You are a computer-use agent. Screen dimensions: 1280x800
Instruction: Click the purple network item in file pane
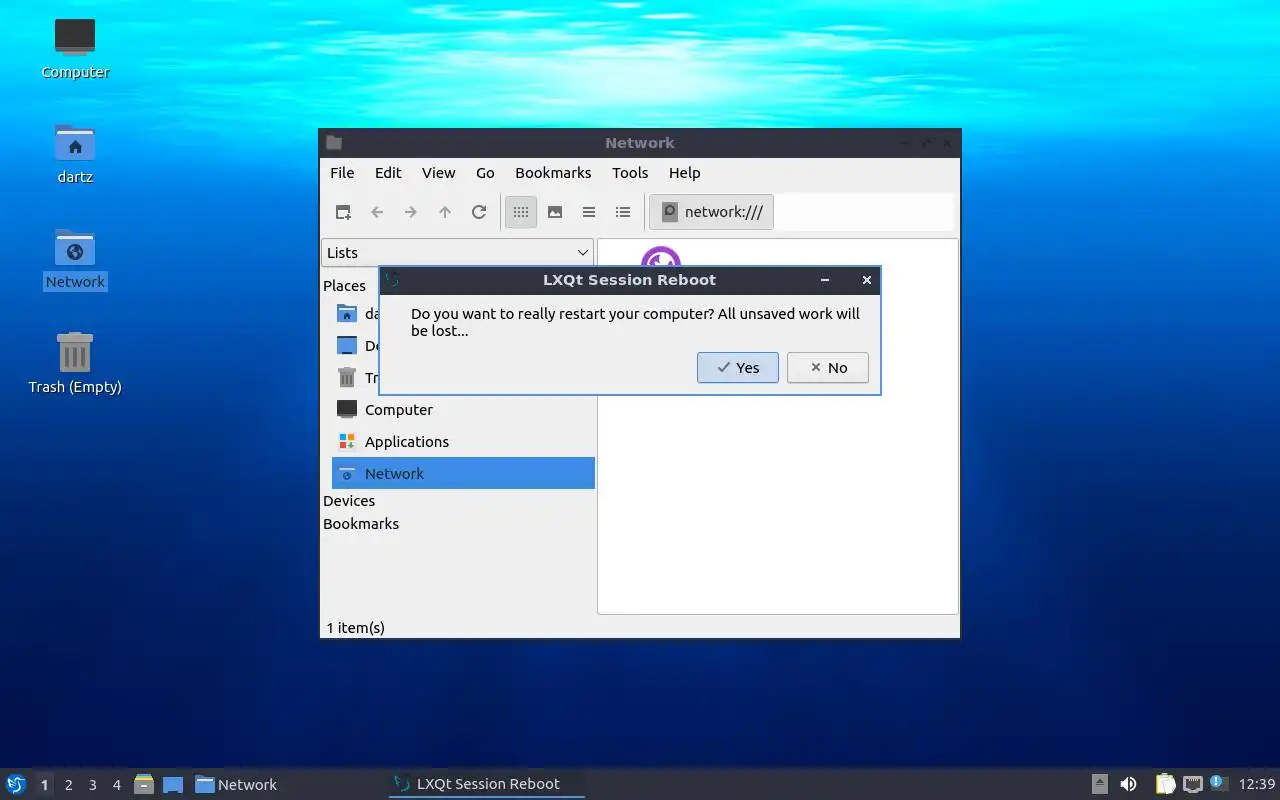click(x=661, y=258)
